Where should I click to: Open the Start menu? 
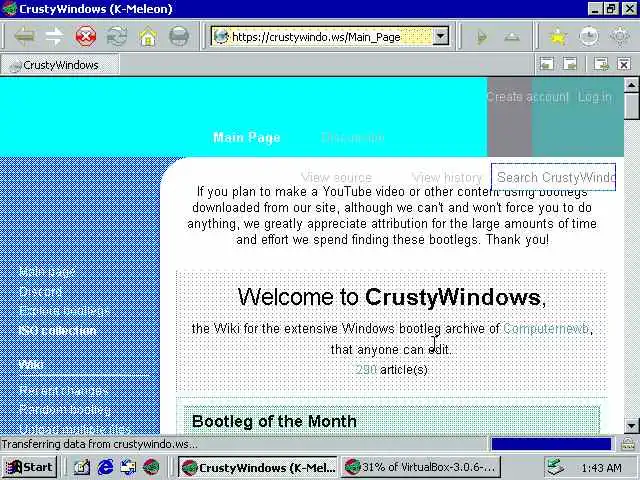tap(29, 467)
